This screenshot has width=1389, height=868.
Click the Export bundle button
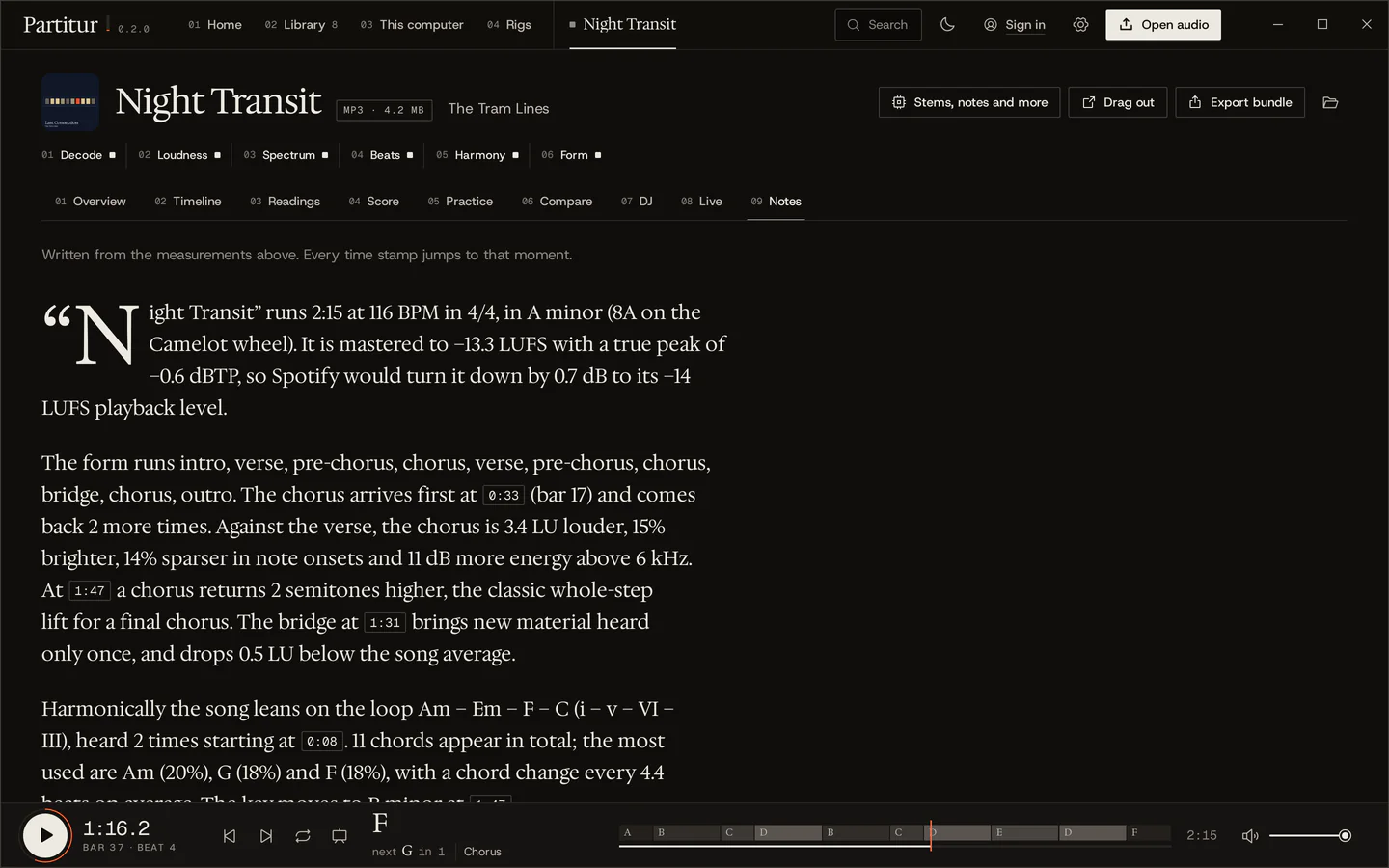click(1239, 102)
